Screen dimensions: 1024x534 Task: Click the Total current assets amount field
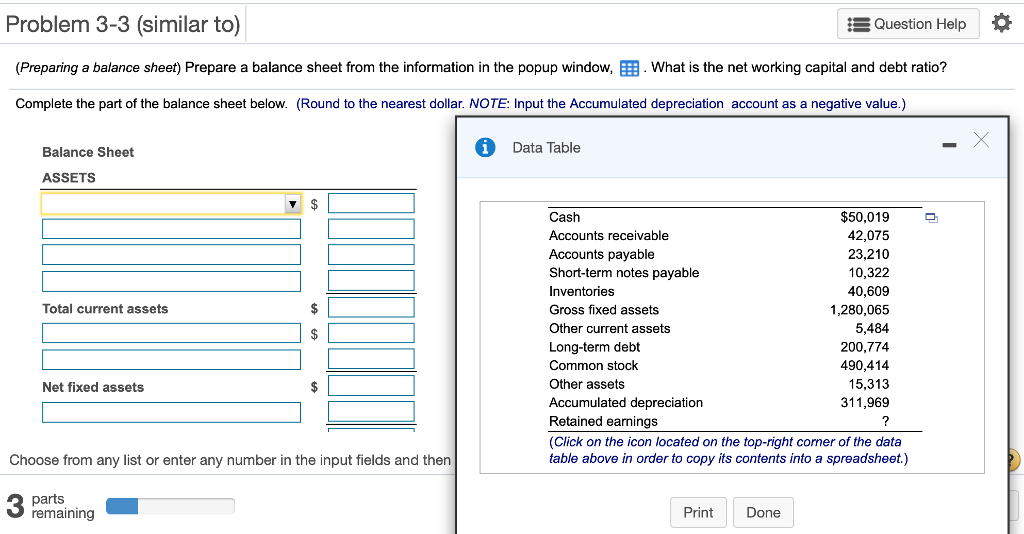[x=371, y=307]
